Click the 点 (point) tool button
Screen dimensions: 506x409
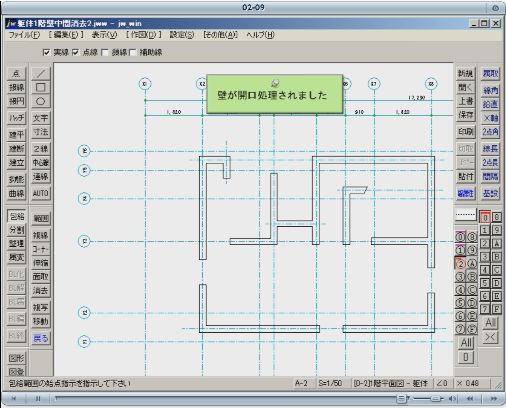pyautogui.click(x=16, y=73)
